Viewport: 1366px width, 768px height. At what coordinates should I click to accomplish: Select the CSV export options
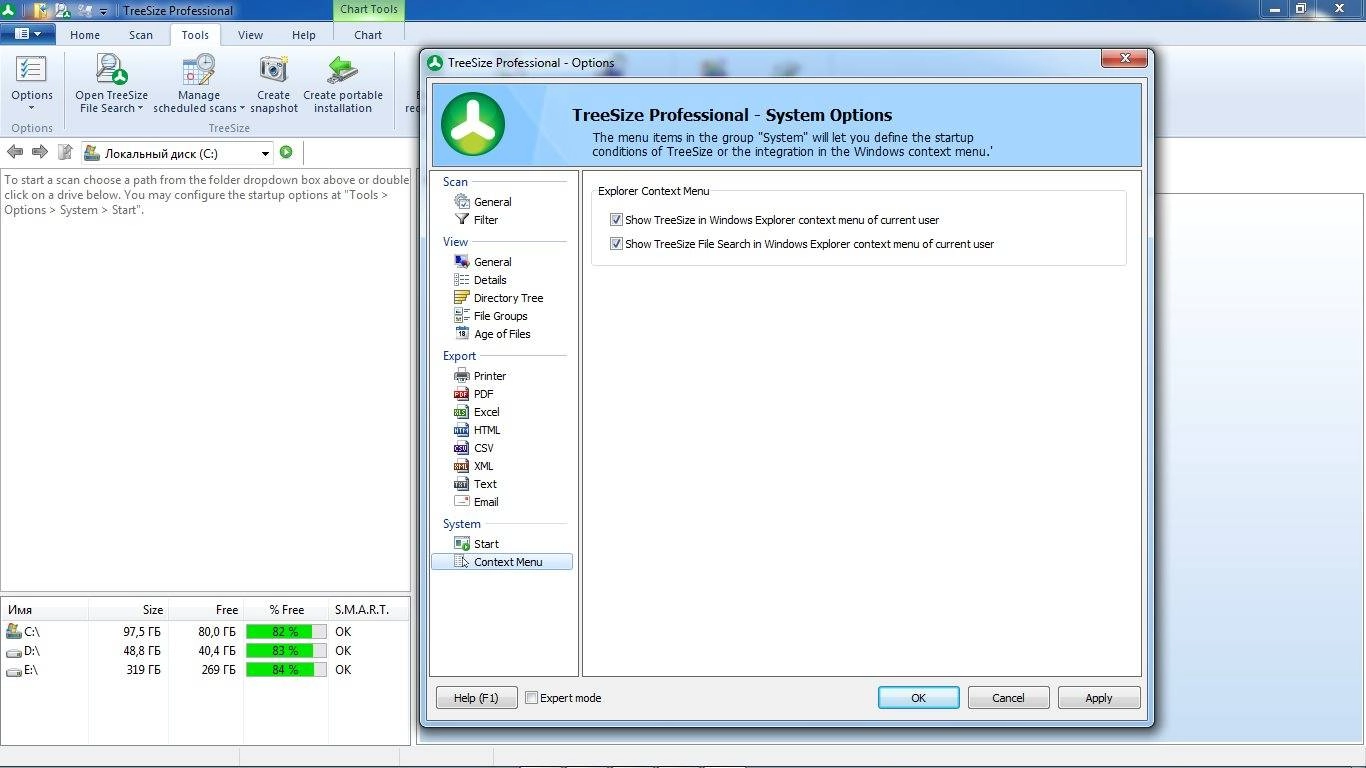[474, 448]
